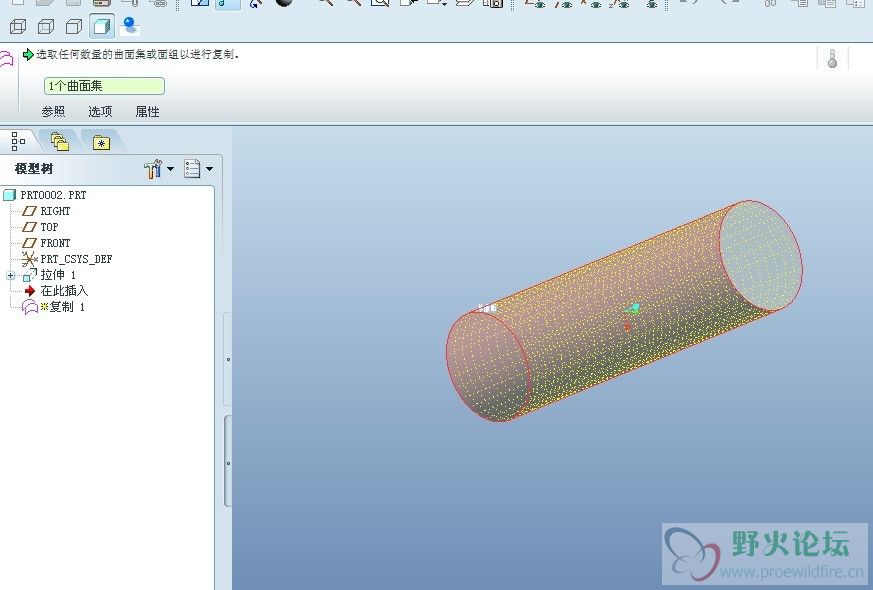Open the 选项 panel tab

[100, 111]
